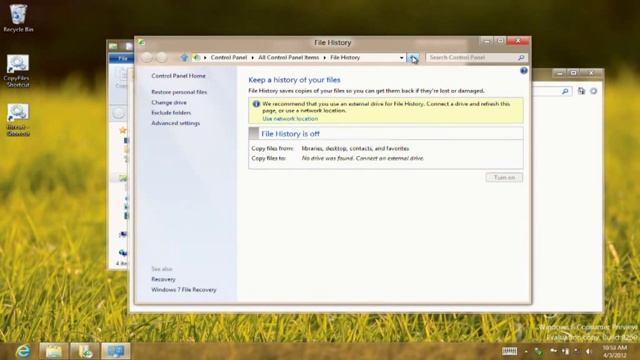Click the Up one level arrow icon
This screenshot has height=360, width=640.
pos(184,58)
